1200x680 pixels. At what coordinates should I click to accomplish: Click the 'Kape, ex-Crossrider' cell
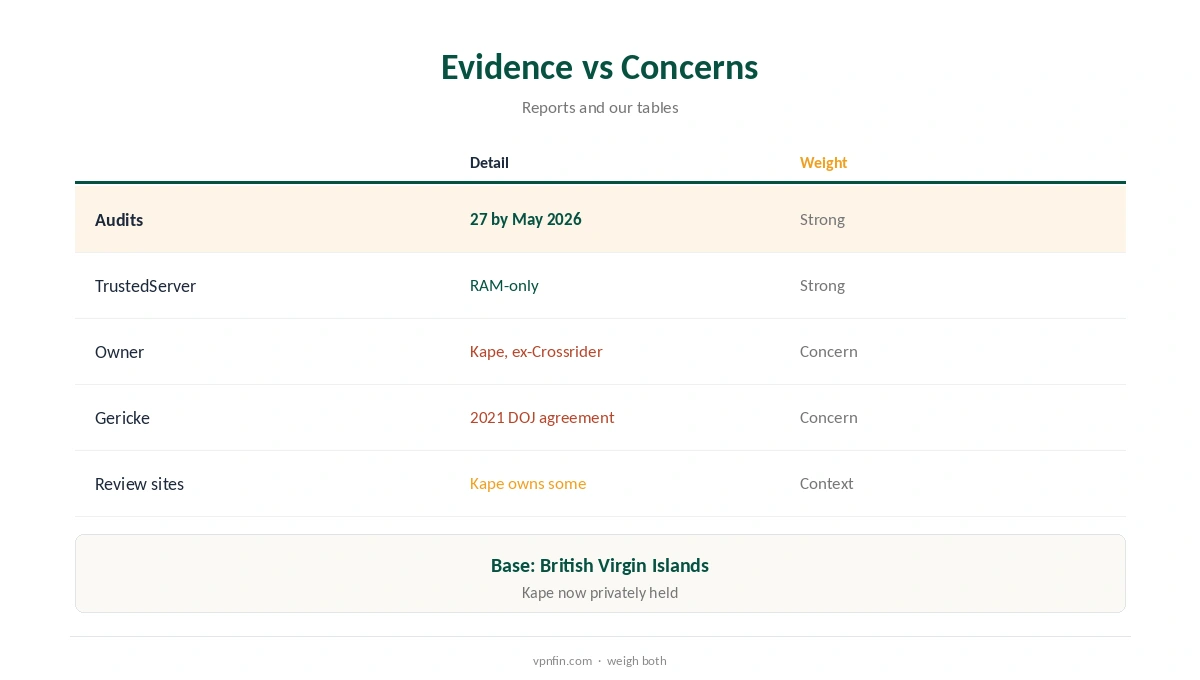coord(536,351)
